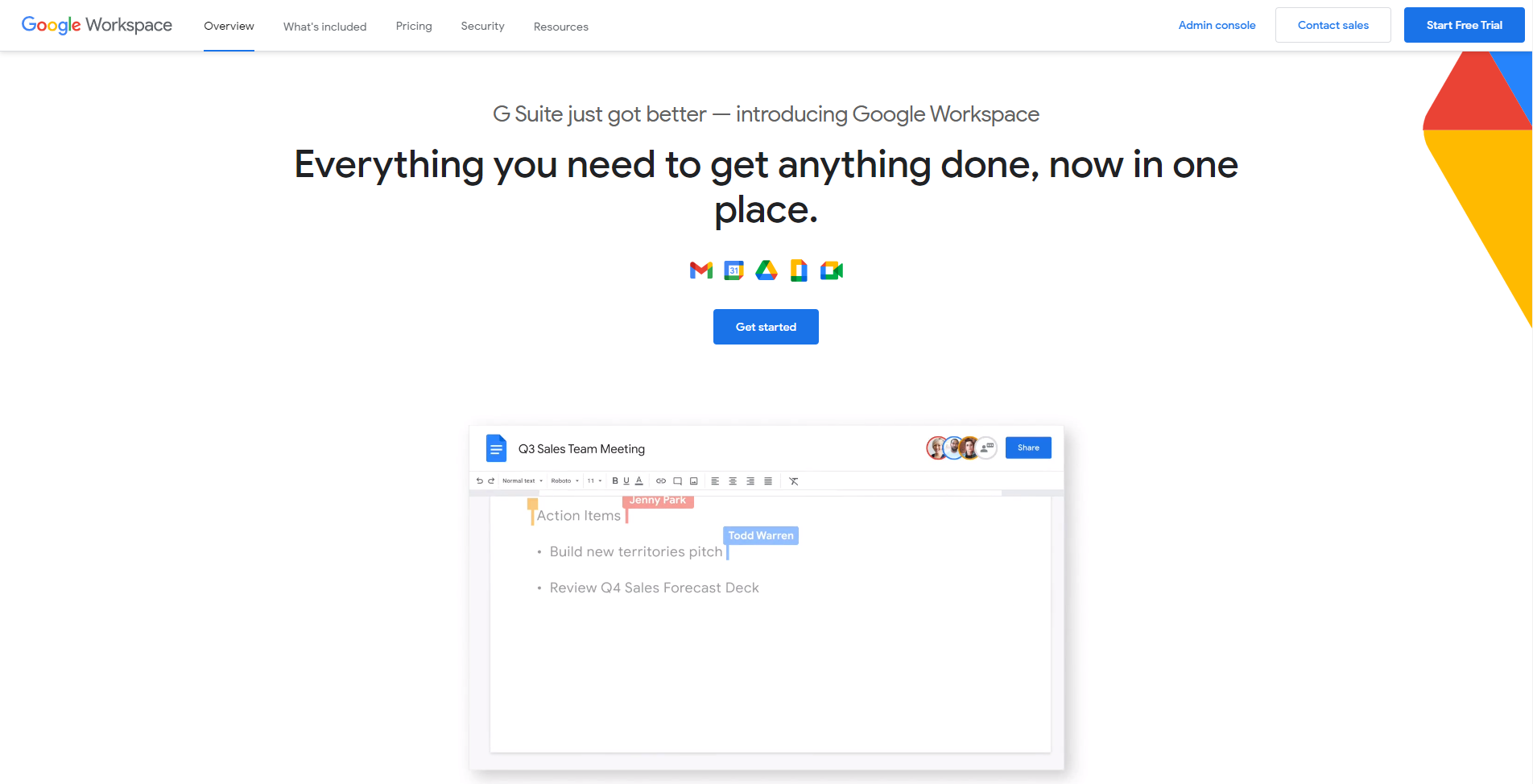Click the insert image icon
The width and height of the screenshot is (1533, 784).
tap(694, 481)
